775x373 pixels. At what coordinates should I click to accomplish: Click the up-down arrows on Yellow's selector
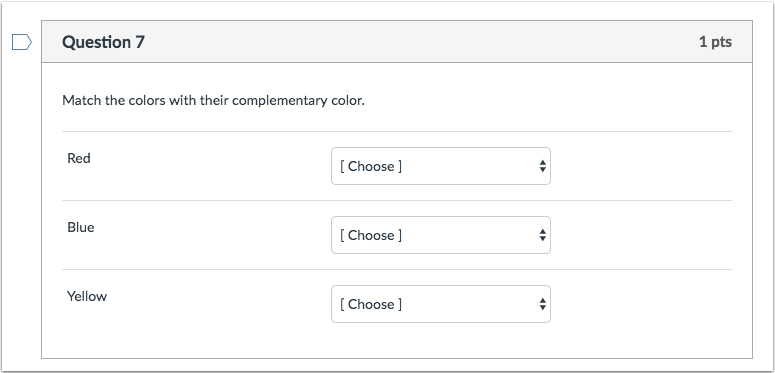click(543, 304)
